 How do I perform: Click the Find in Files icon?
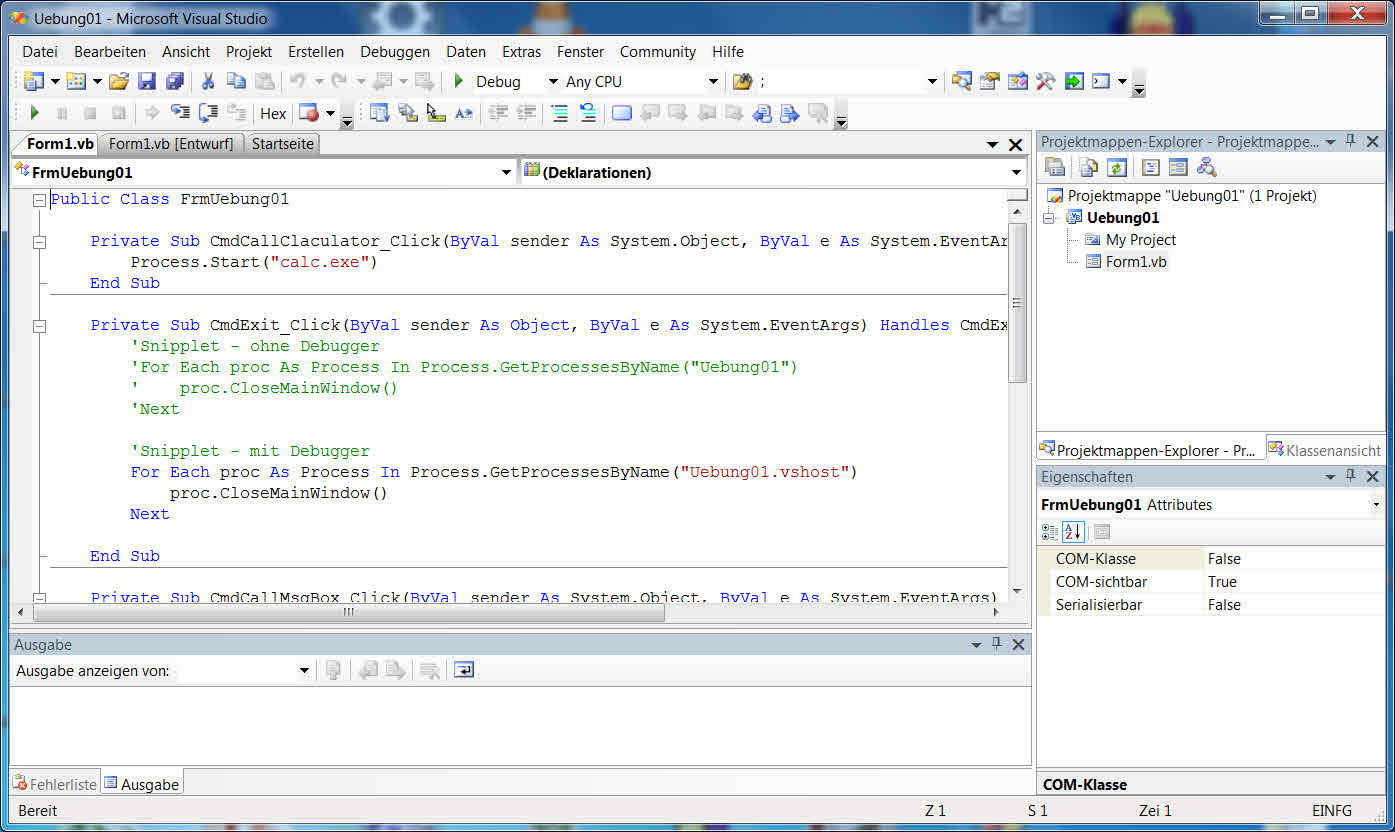[x=743, y=81]
